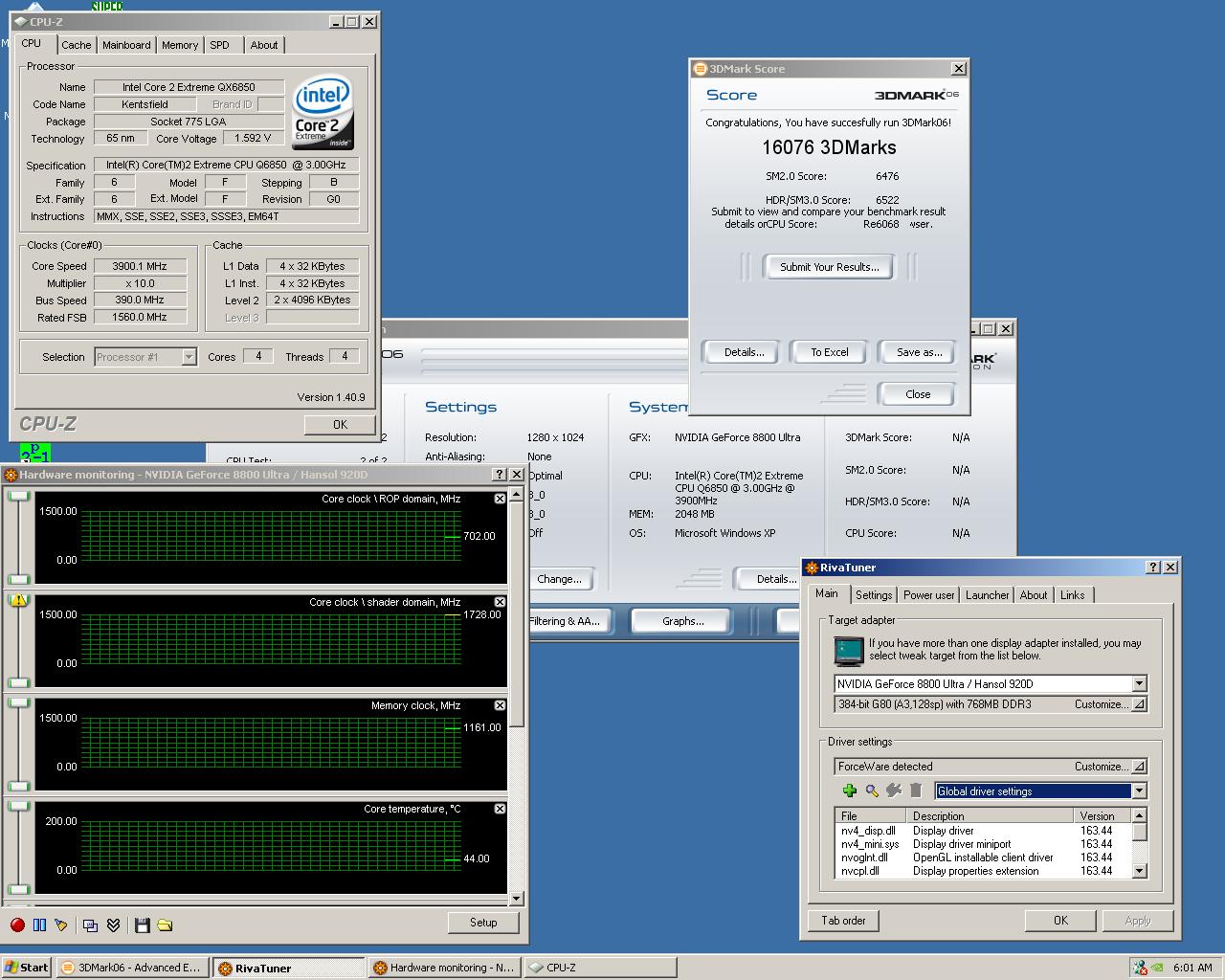1225x980 pixels.
Task: Click the Close button in 3DMark Score dialog
Action: (x=917, y=394)
